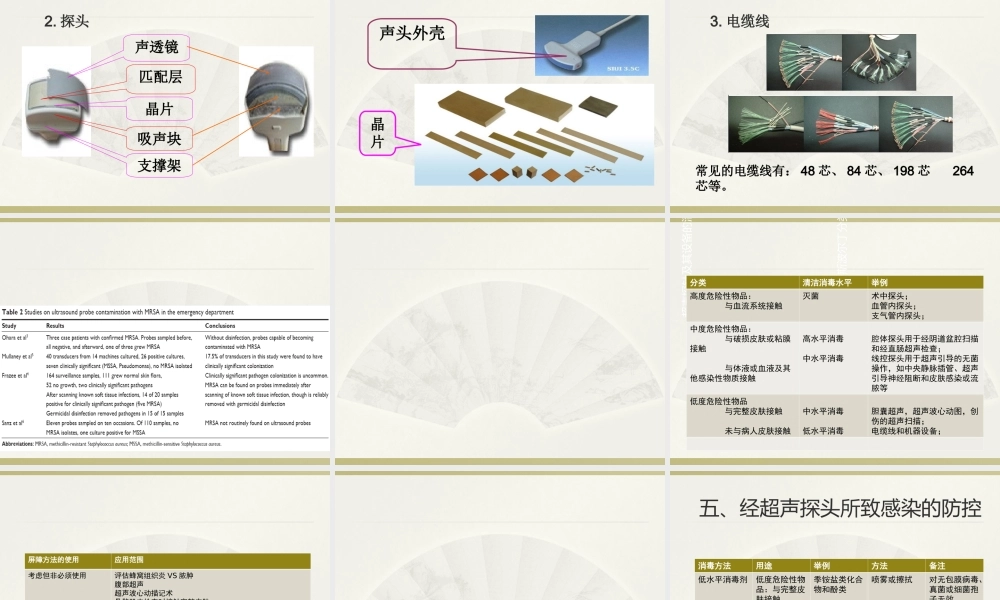Click the 声头外壳 callout box

click(x=413, y=42)
